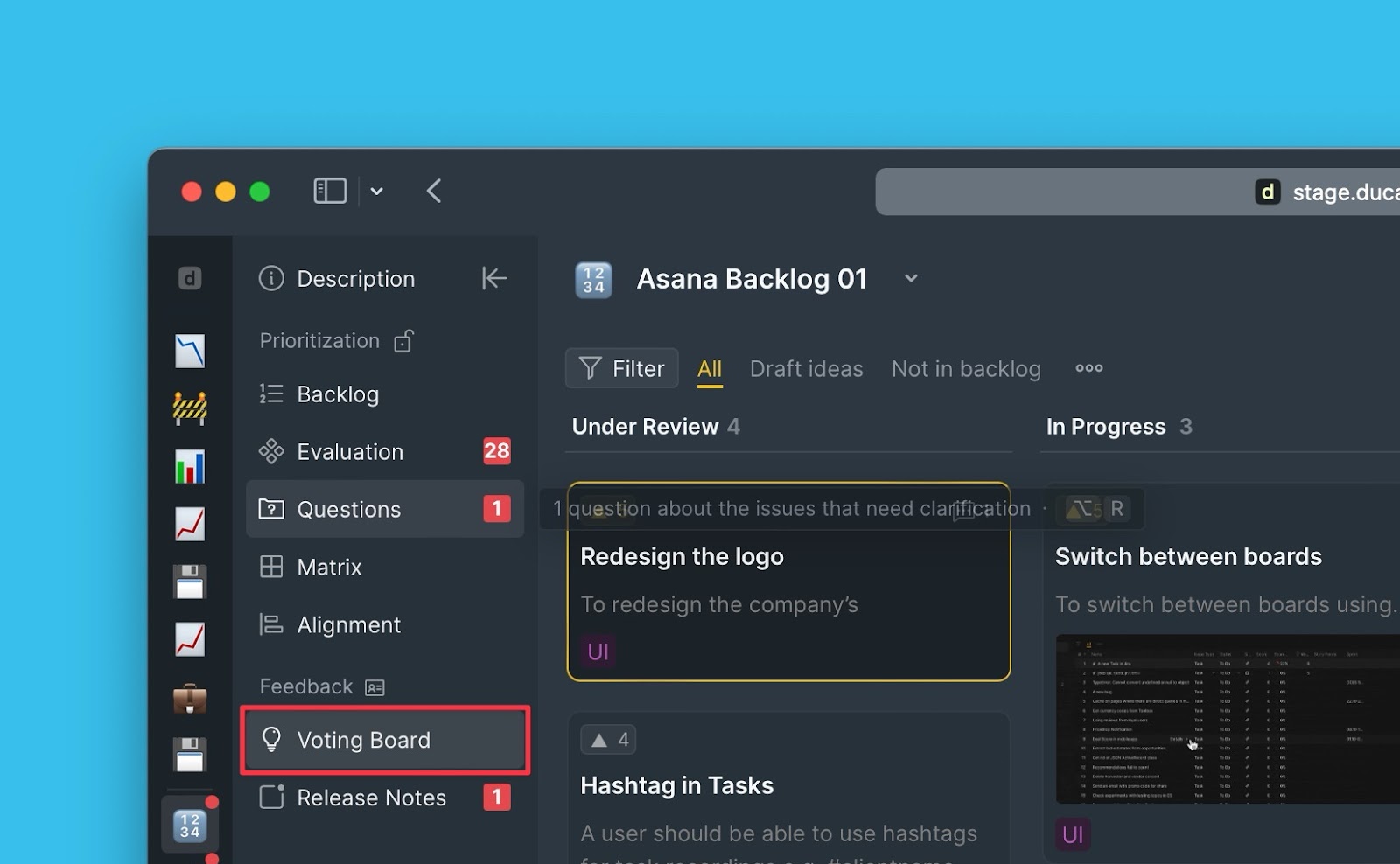Screen dimensions: 1400x864
Task: Click the Feedback contact card icon
Action: tap(374, 687)
